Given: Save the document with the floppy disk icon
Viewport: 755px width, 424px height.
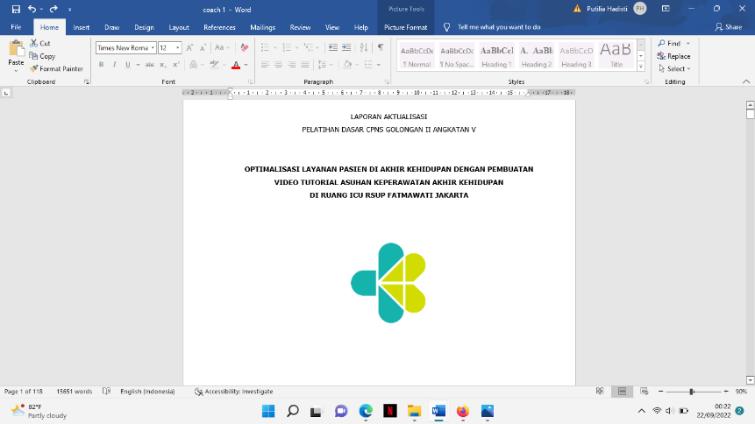Looking at the screenshot, I should tap(16, 9).
